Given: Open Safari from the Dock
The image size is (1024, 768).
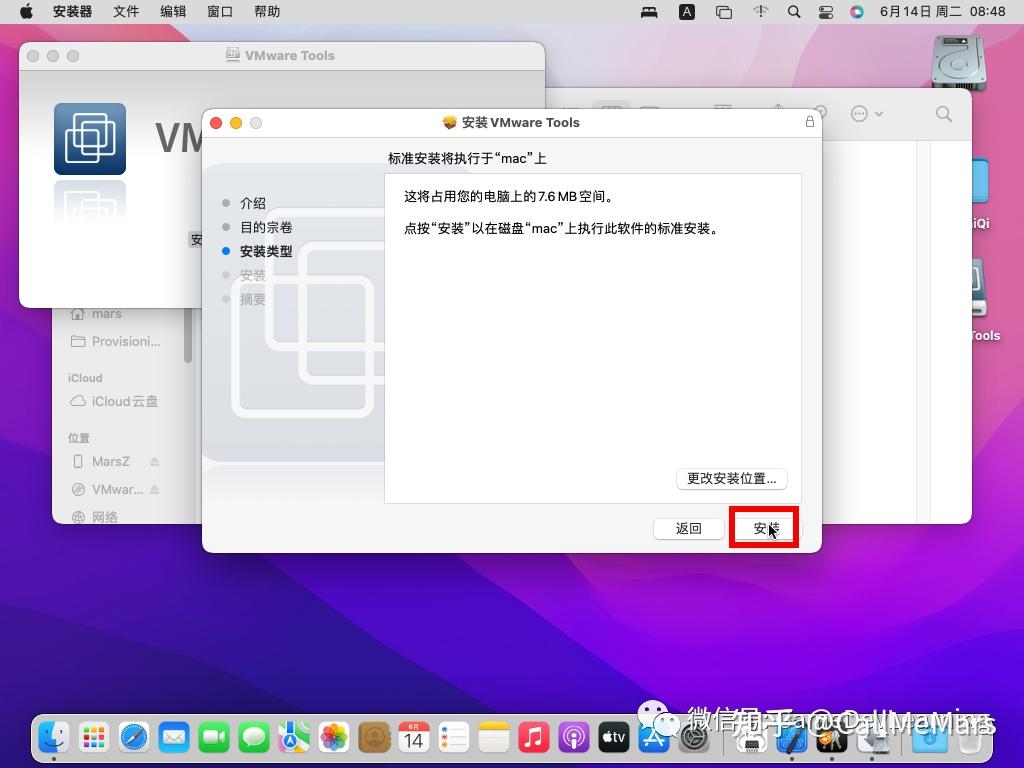Looking at the screenshot, I should click(x=134, y=737).
